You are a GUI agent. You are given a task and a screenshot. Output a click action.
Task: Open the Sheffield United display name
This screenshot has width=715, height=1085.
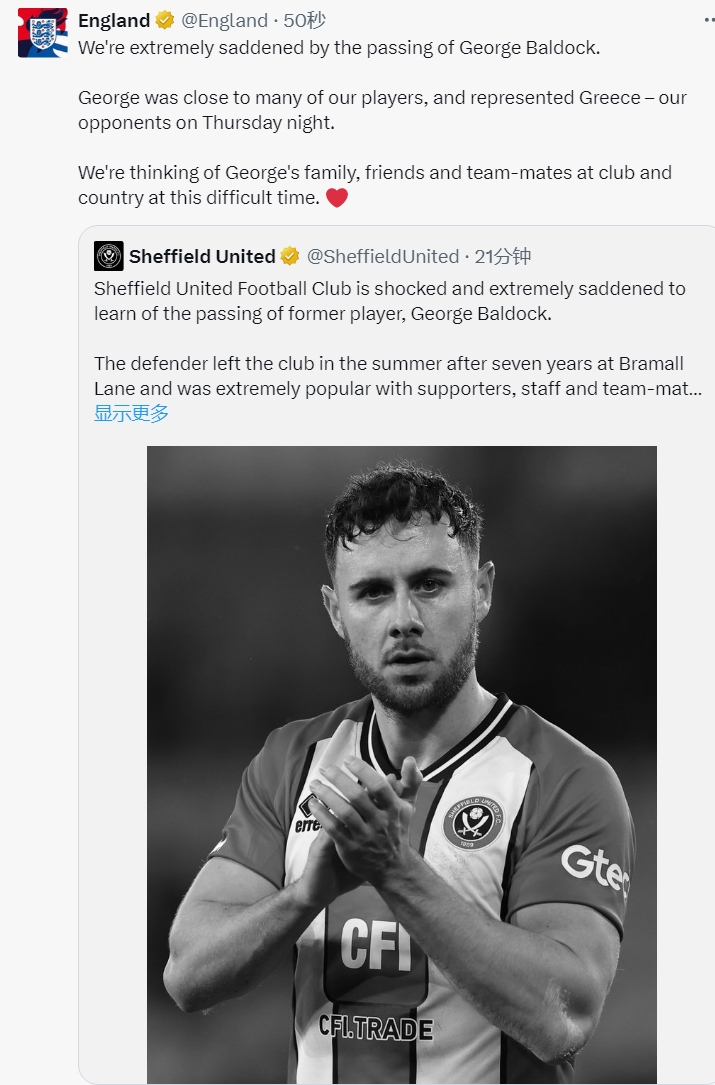[x=202, y=257]
